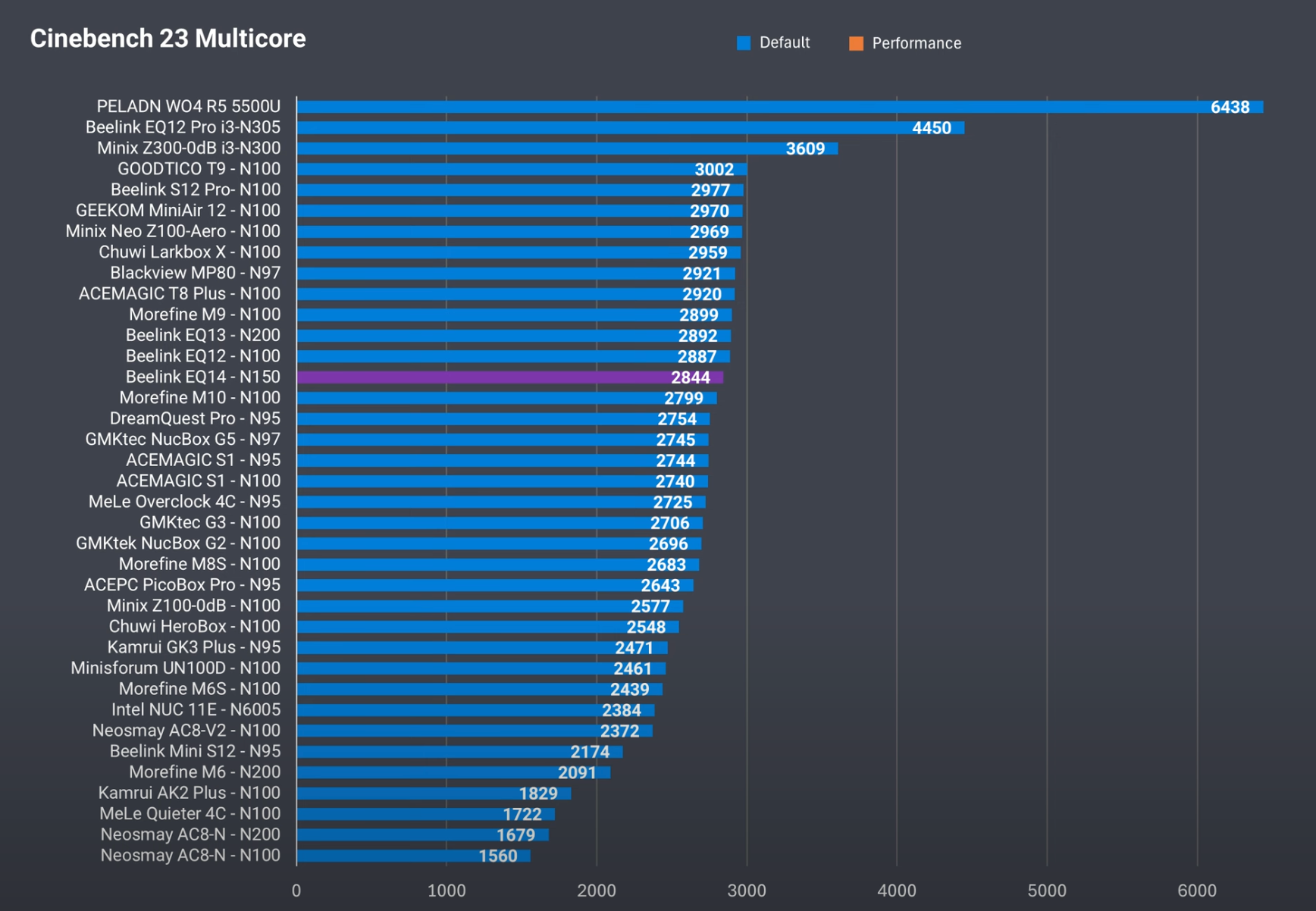
Task: Select the Morefine M10 - N100 label
Action: pyautogui.click(x=200, y=398)
